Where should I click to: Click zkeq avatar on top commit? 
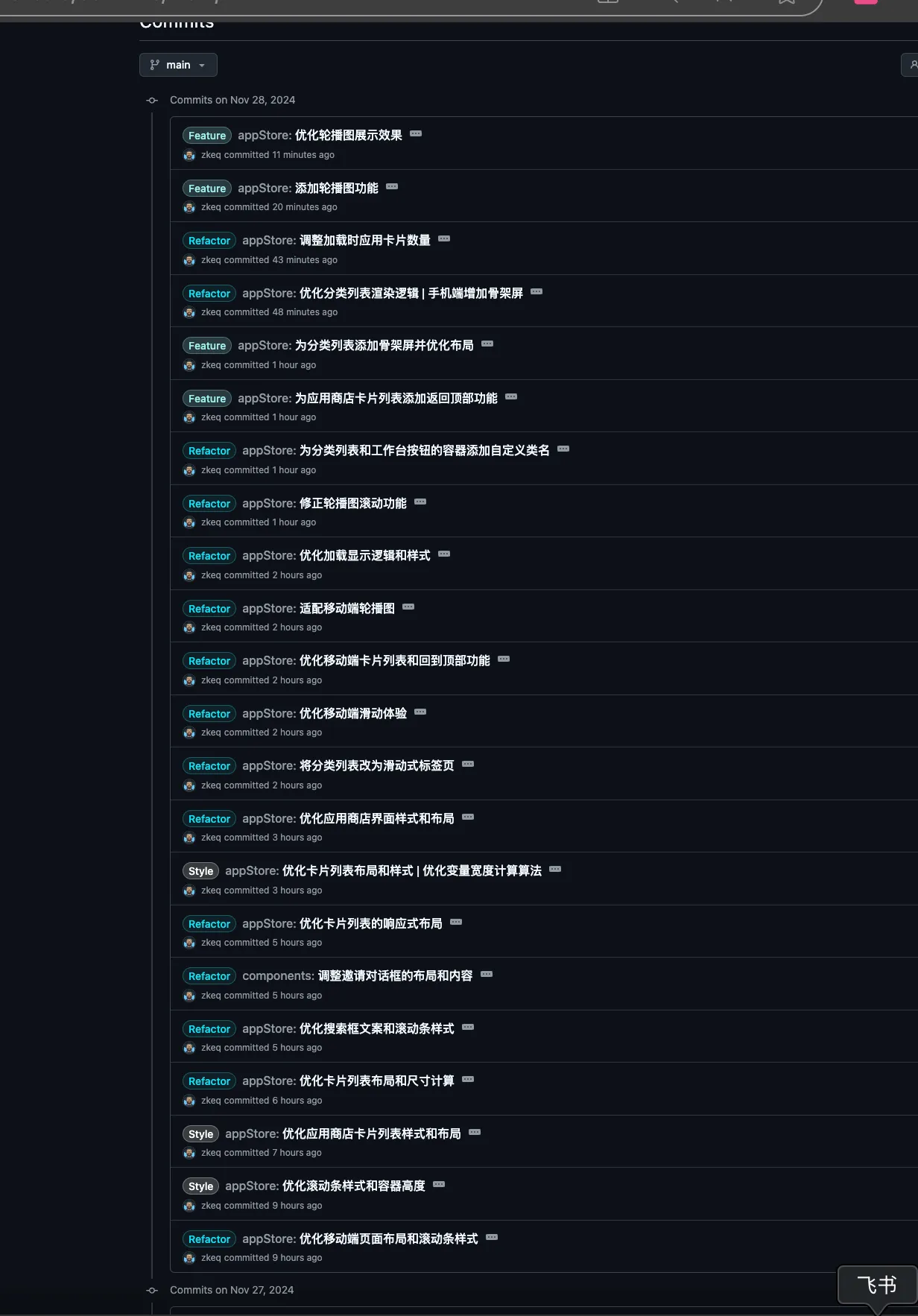click(x=189, y=155)
